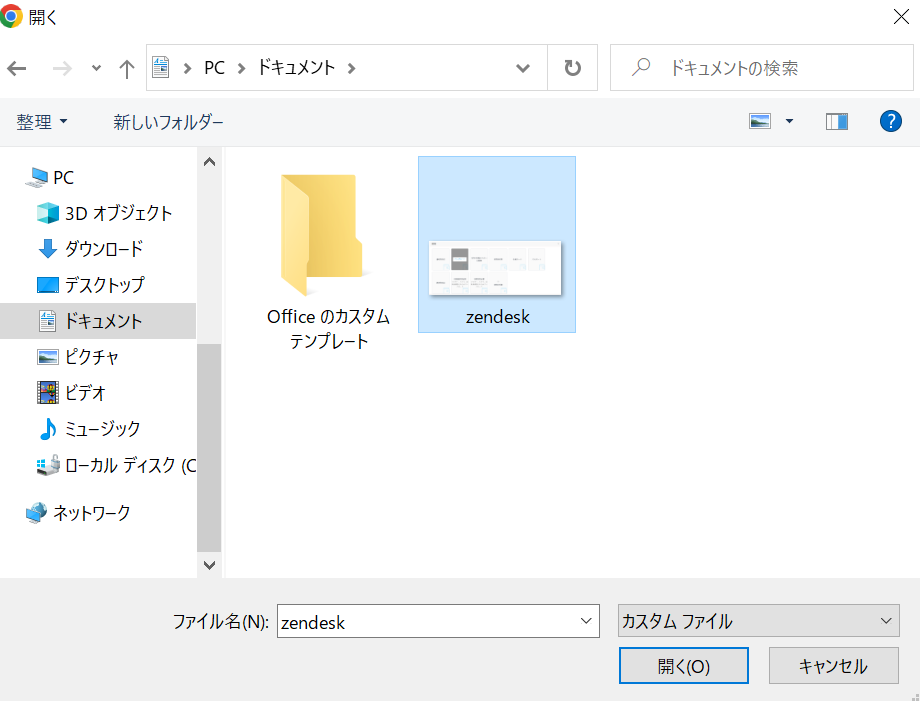The height and width of the screenshot is (701, 920).
Task: Click the ドキュメントの検索 search field
Action: [x=762, y=68]
